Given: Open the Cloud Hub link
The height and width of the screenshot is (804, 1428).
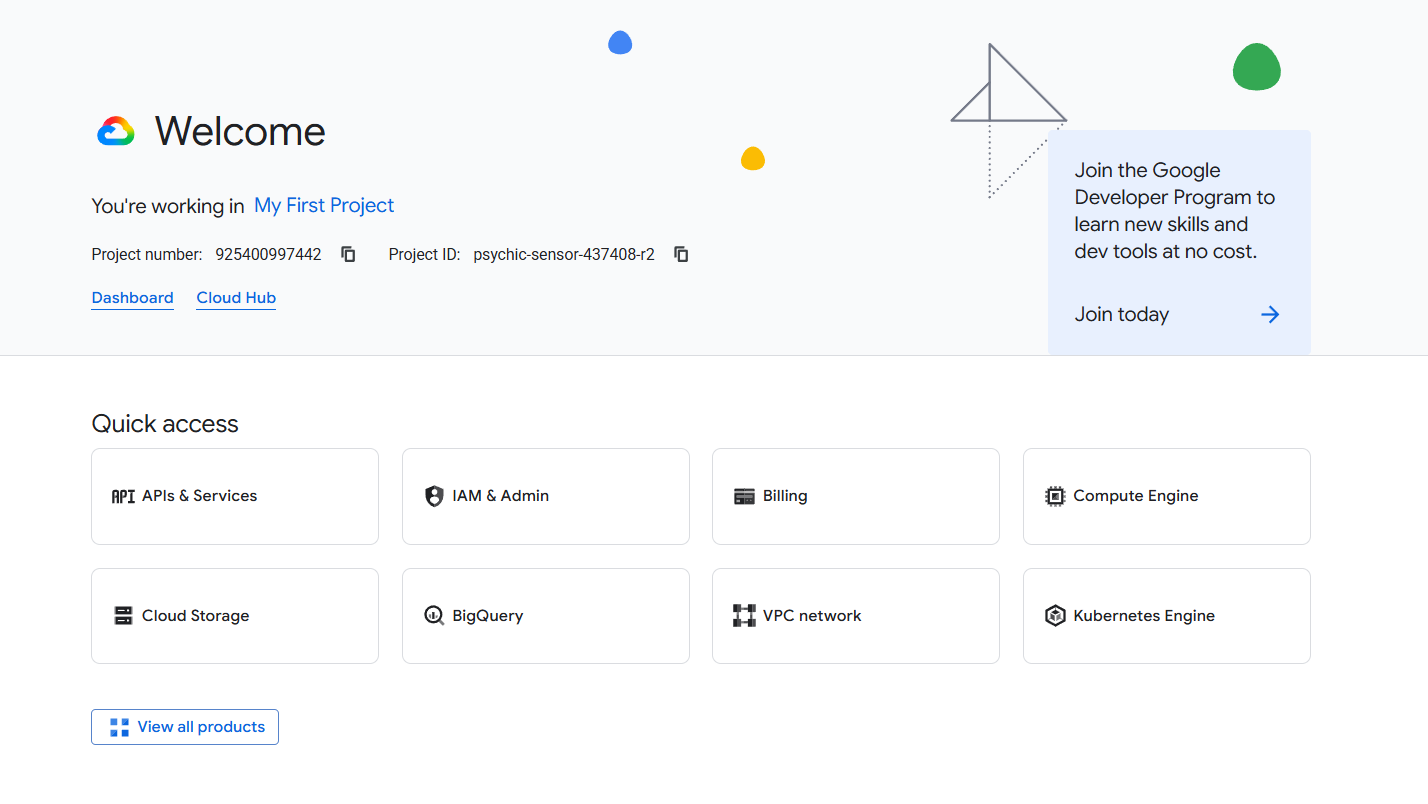Looking at the screenshot, I should point(236,298).
